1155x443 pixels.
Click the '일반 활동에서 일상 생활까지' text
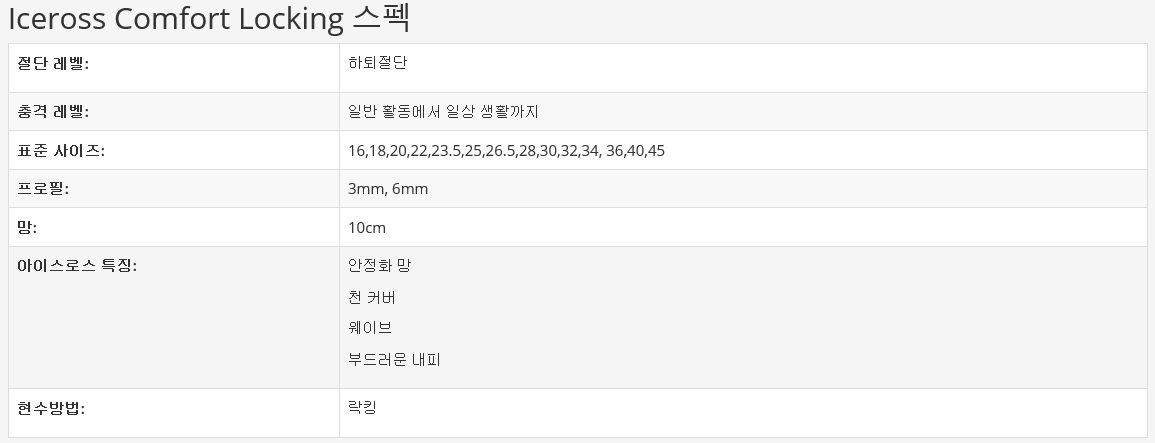(444, 112)
